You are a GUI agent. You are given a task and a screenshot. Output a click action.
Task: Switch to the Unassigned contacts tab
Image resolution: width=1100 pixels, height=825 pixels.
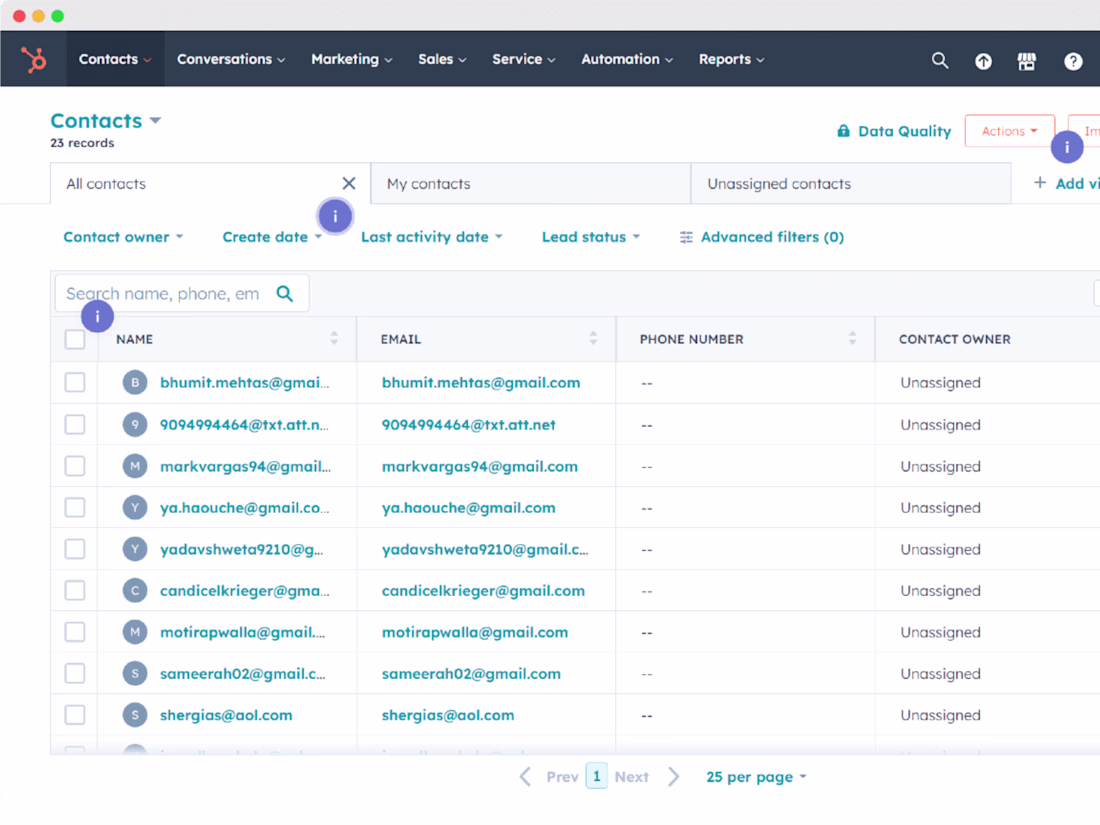click(x=779, y=184)
